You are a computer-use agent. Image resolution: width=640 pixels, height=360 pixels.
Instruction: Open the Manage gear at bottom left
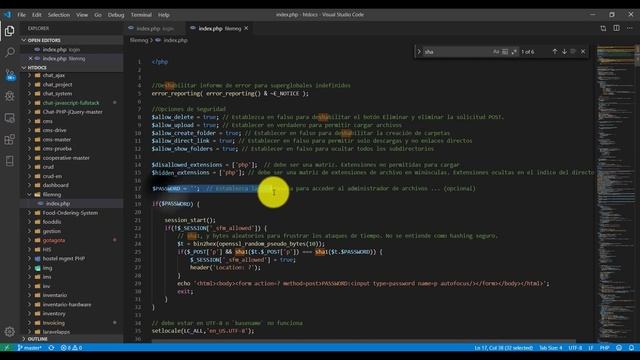click(9, 331)
